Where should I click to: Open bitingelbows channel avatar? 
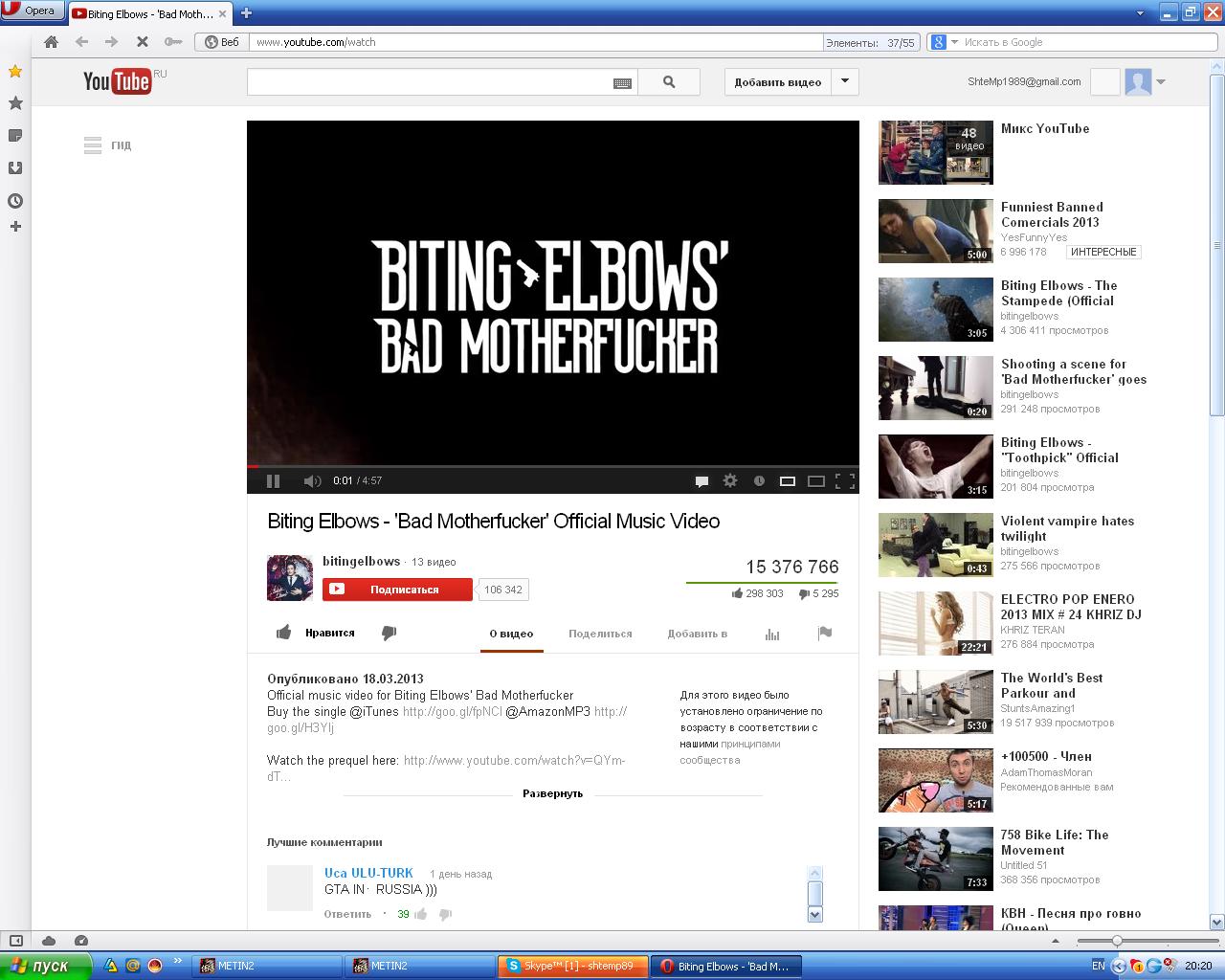[290, 578]
